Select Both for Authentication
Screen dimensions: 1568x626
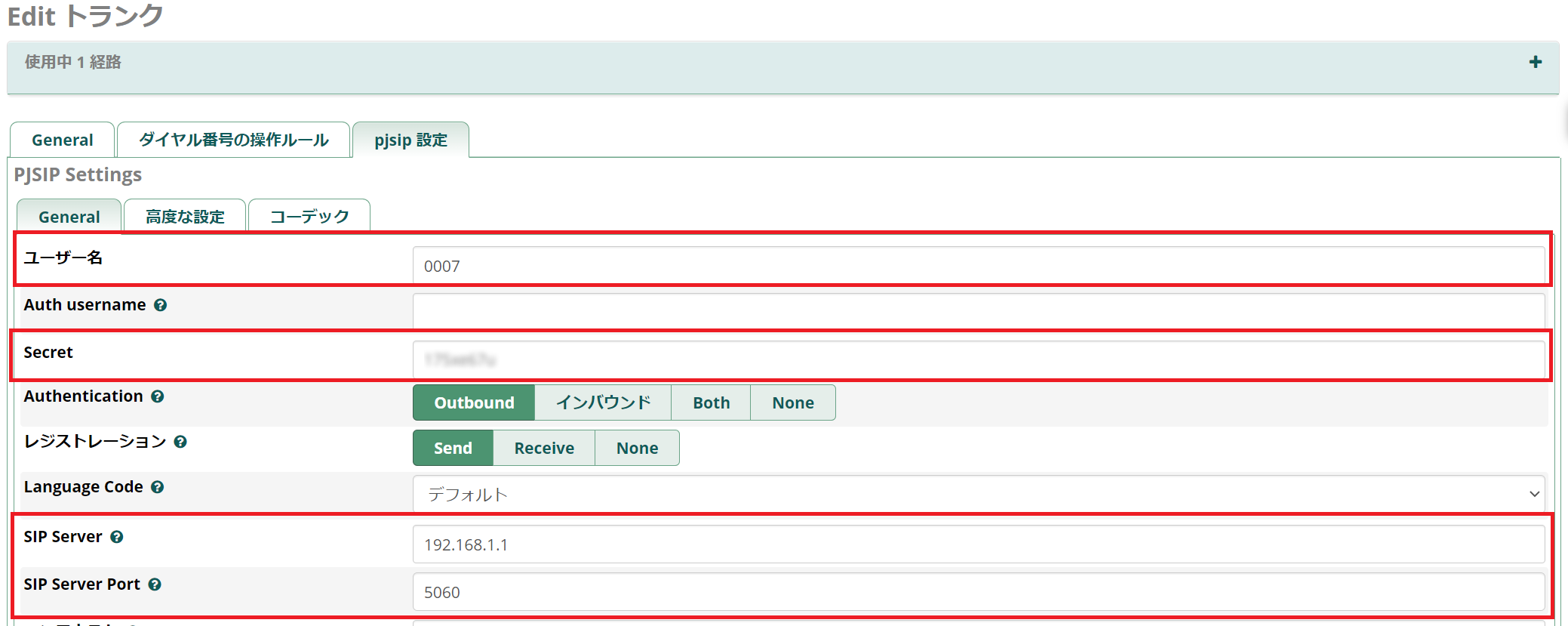tap(711, 402)
